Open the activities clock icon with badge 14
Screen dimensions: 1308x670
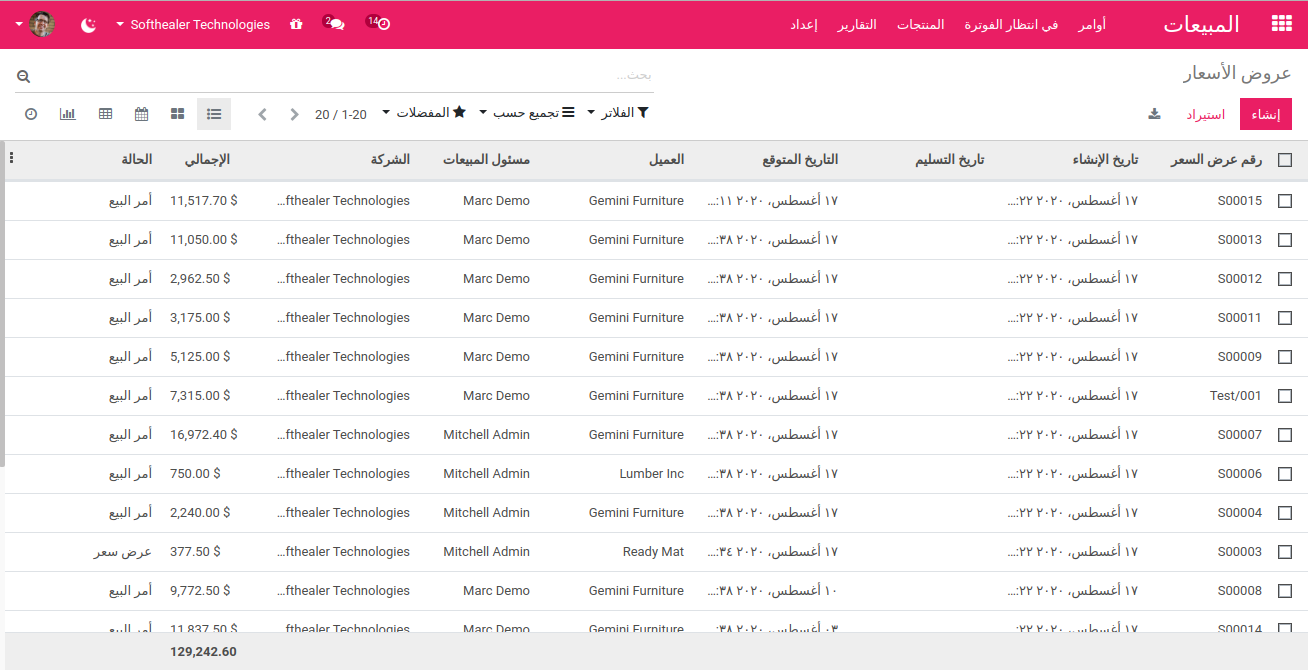pyautogui.click(x=381, y=24)
